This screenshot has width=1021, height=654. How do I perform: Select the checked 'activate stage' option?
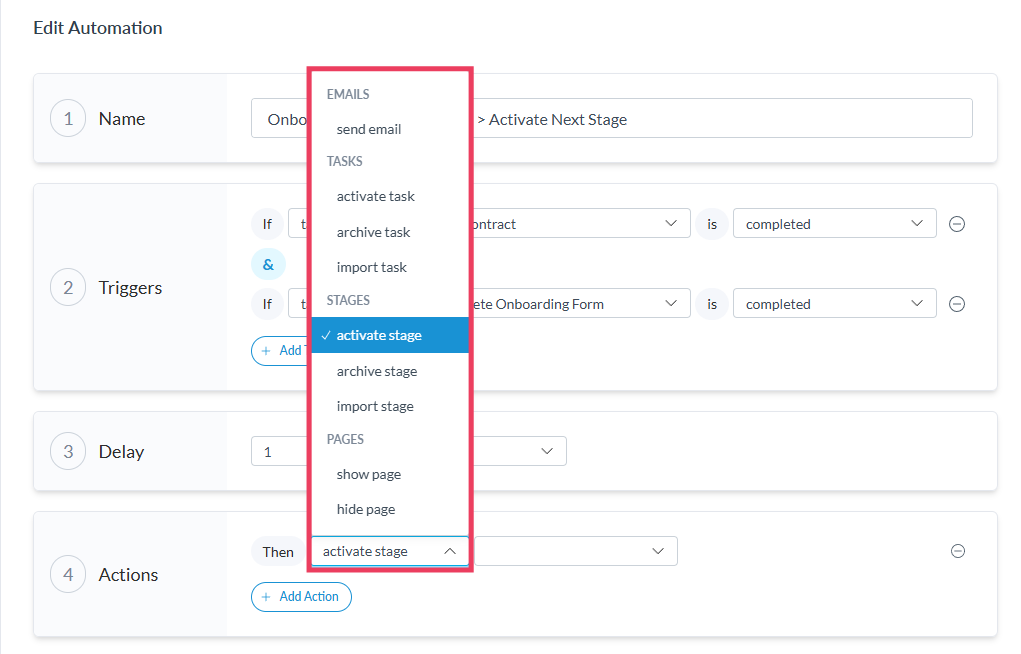tap(379, 335)
